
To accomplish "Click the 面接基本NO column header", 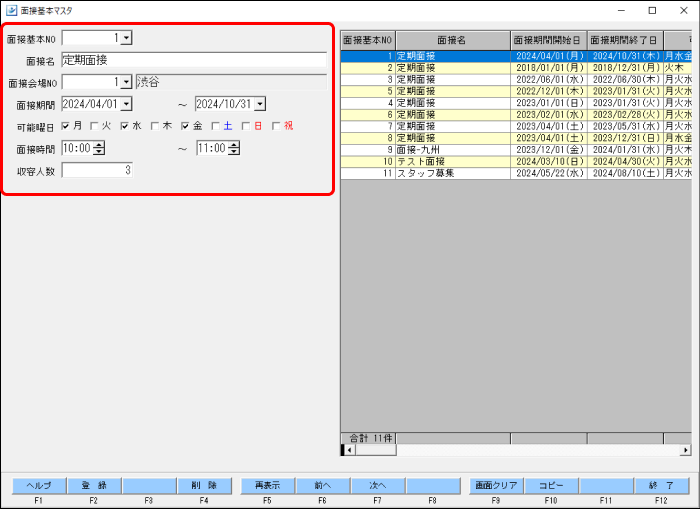I will (x=368, y=41).
